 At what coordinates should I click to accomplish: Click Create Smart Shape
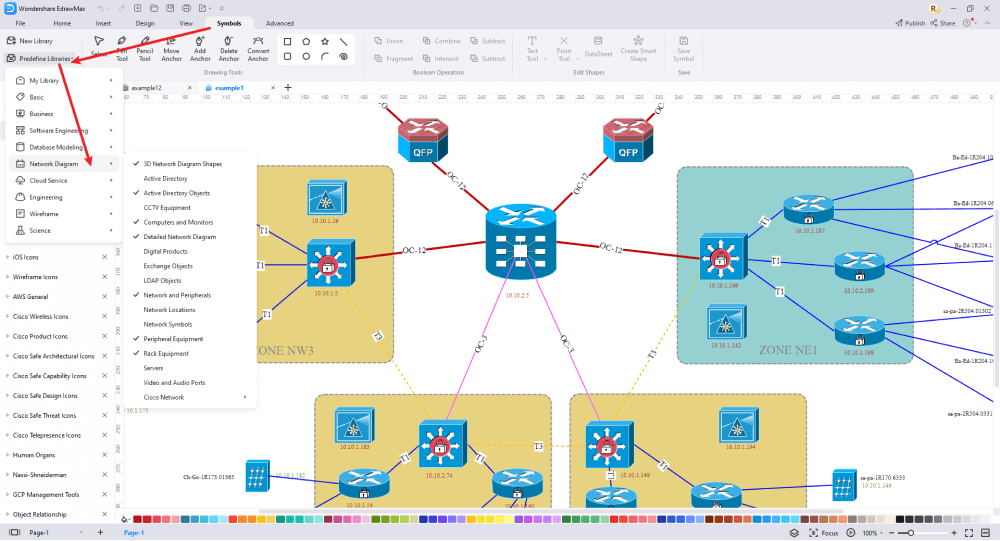pos(638,49)
